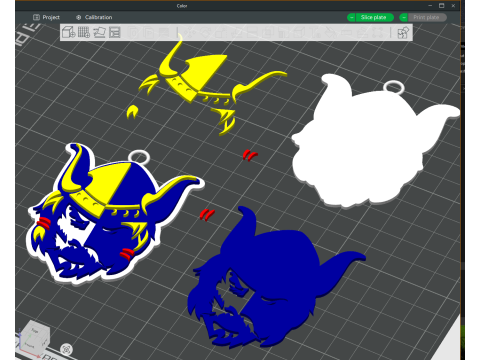Open the Assembly view icon
480x360 pixels.
point(403,32)
